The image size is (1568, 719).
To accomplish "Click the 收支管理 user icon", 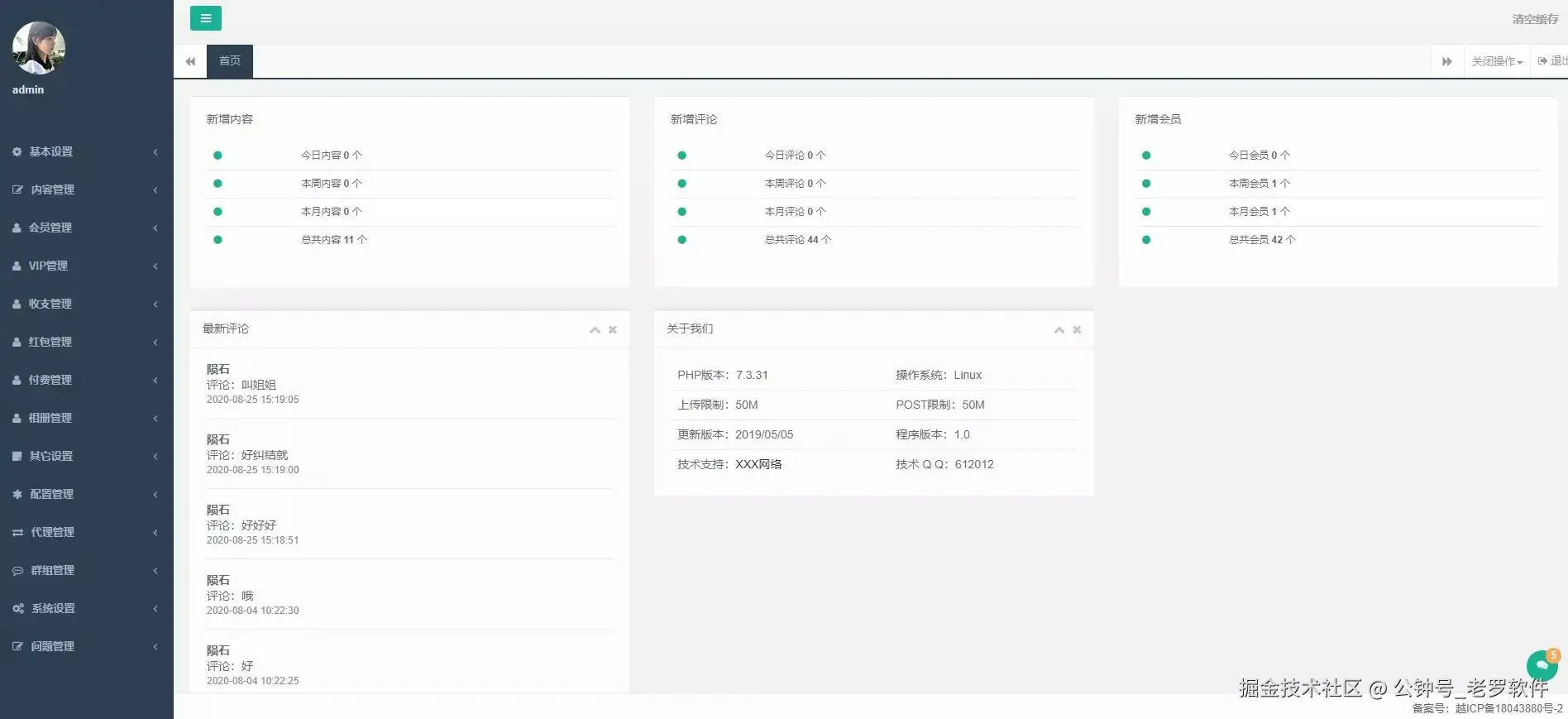I will tap(17, 304).
